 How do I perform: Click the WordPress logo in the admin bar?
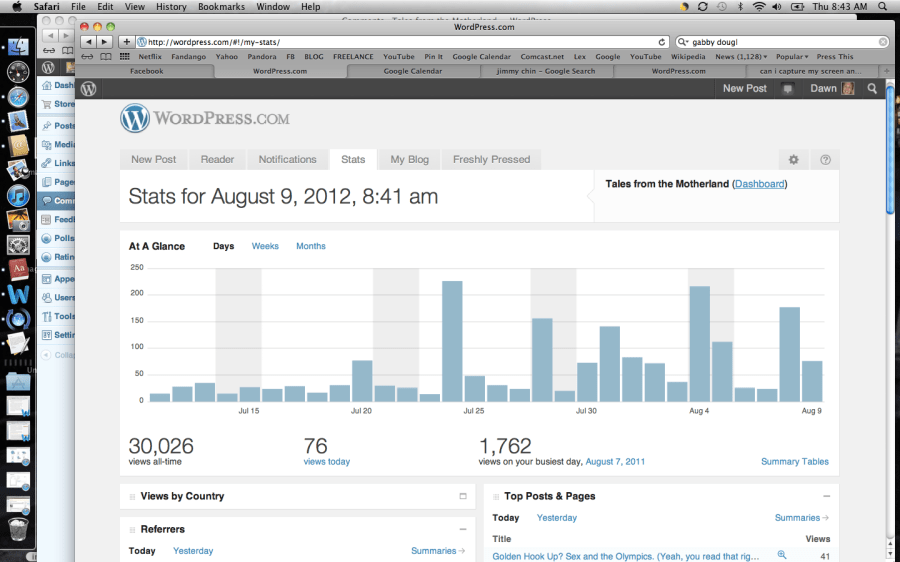(89, 89)
